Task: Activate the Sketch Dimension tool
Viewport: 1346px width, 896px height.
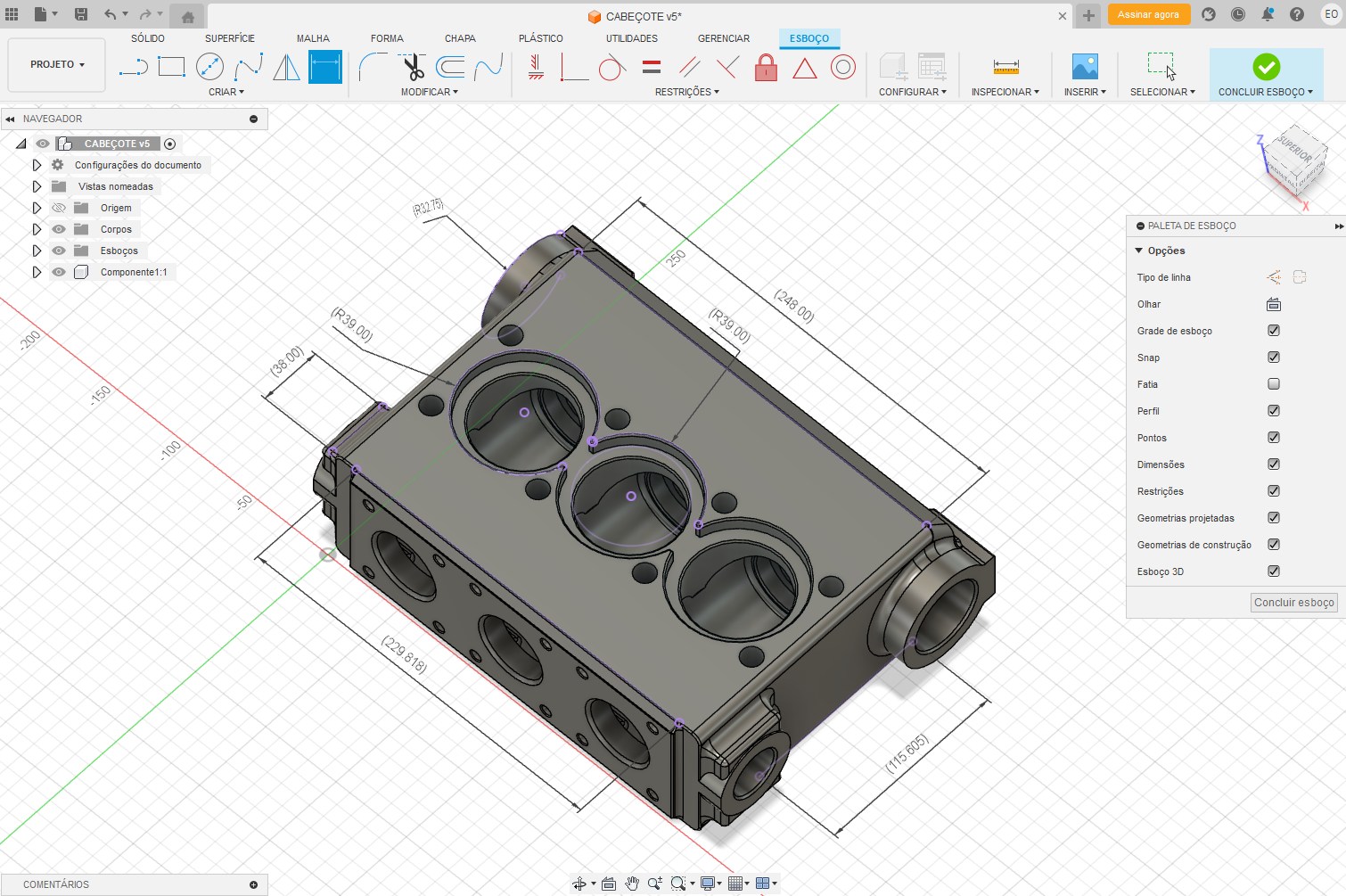Action: [x=325, y=67]
